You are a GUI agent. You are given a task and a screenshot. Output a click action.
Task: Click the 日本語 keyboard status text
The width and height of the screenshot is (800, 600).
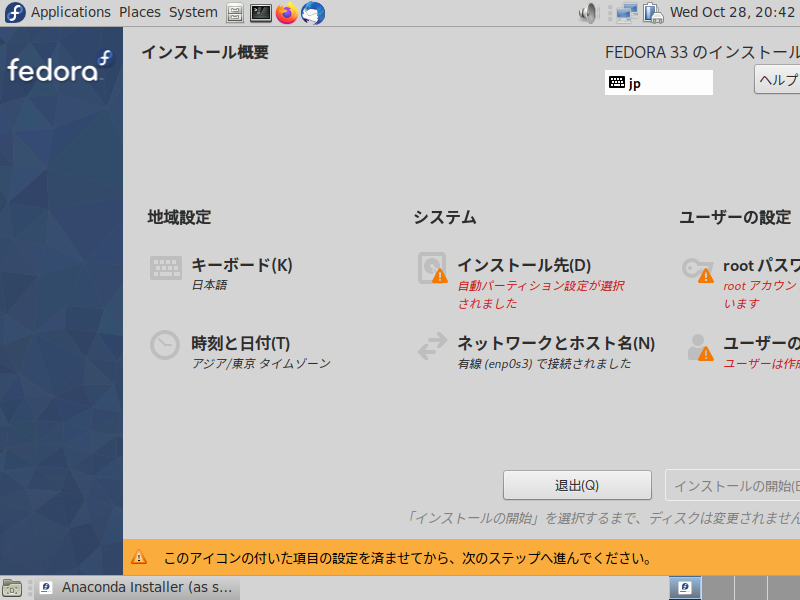tap(209, 285)
